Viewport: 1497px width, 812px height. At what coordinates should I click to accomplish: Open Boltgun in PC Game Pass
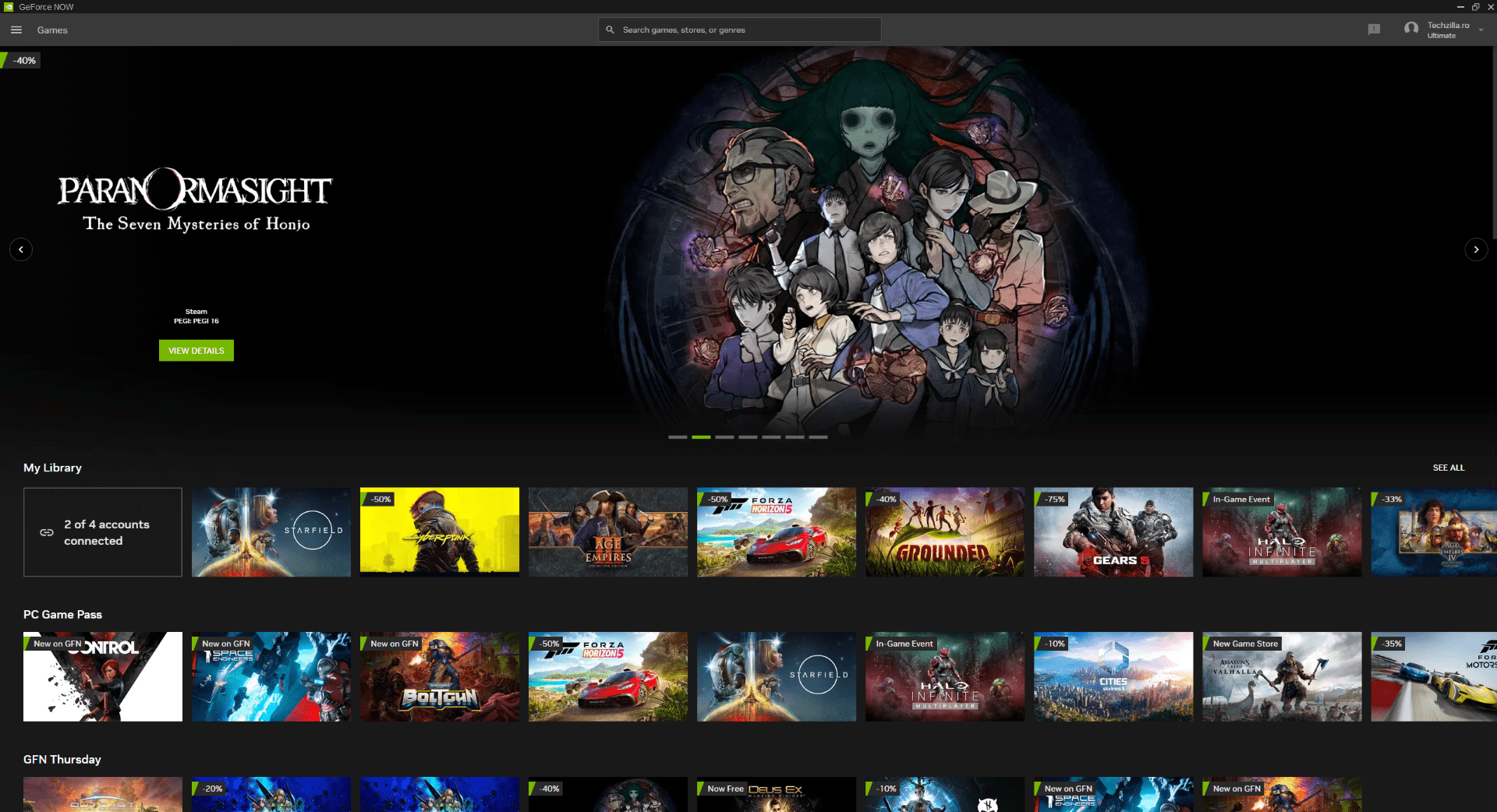(440, 676)
